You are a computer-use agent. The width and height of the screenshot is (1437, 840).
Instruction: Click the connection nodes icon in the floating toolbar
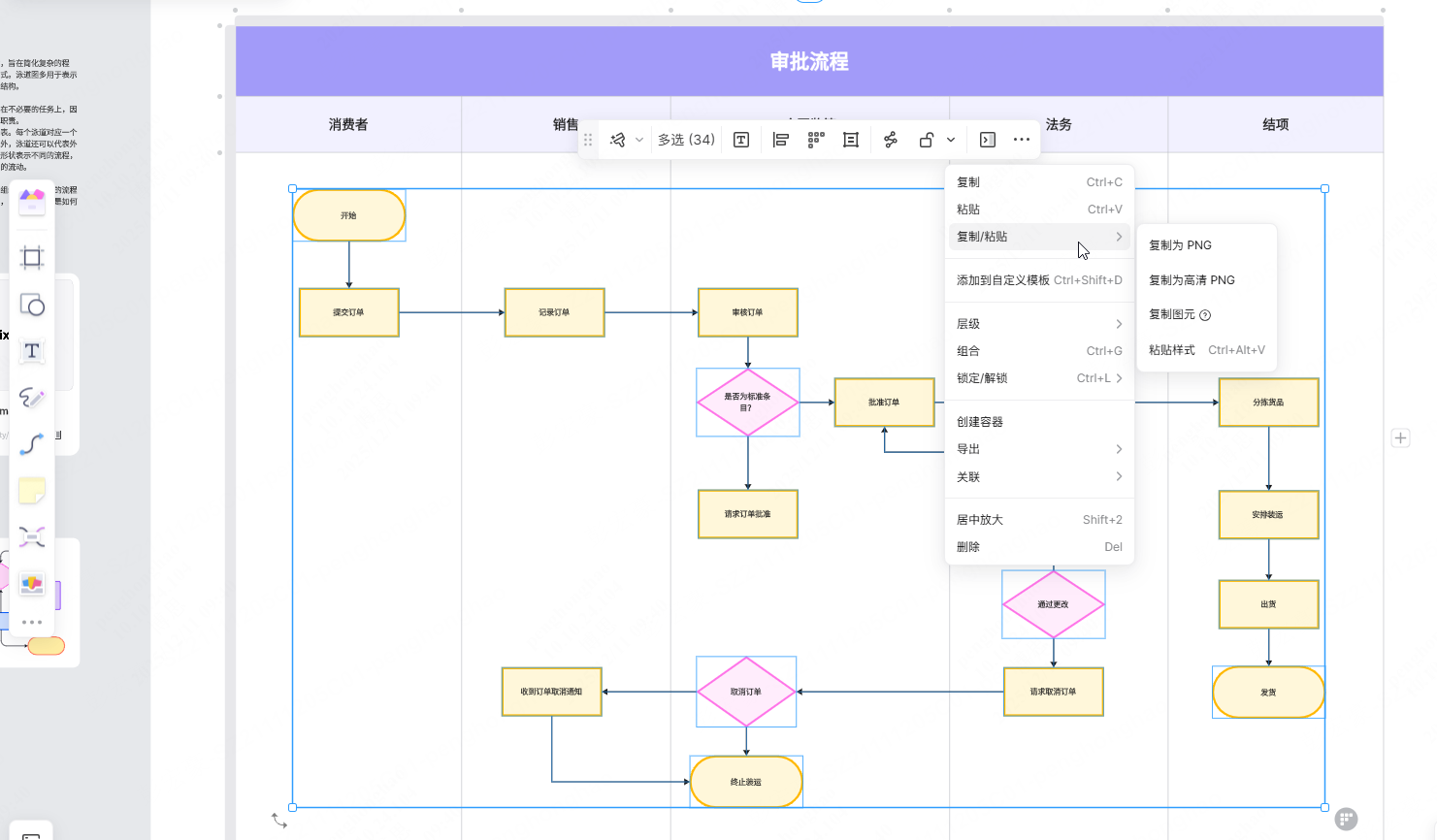891,140
